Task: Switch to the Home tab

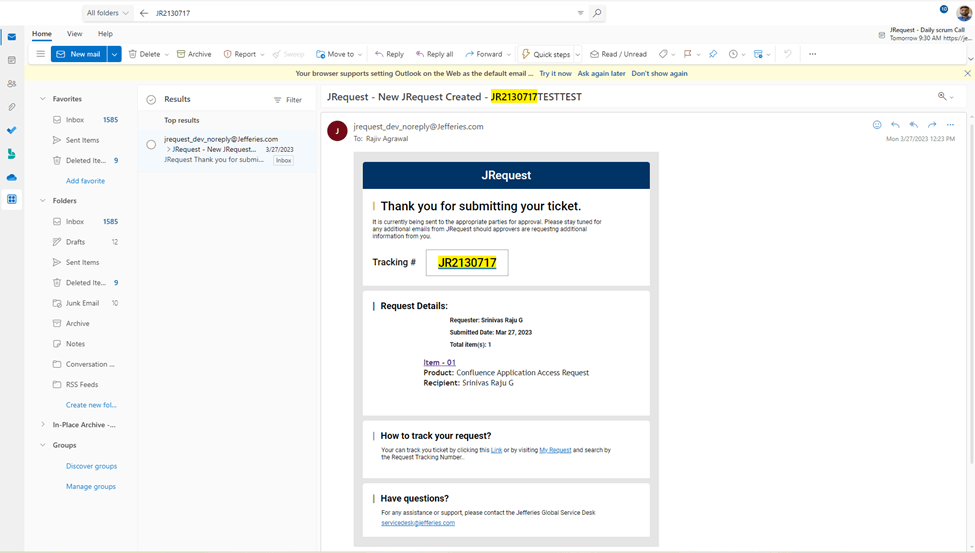Action: (x=42, y=34)
